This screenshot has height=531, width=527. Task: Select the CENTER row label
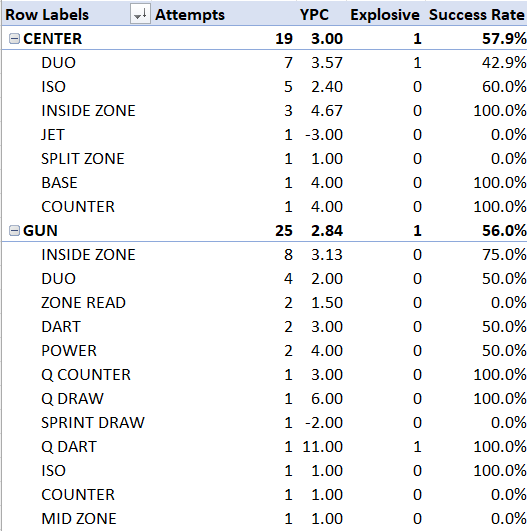tap(52, 39)
